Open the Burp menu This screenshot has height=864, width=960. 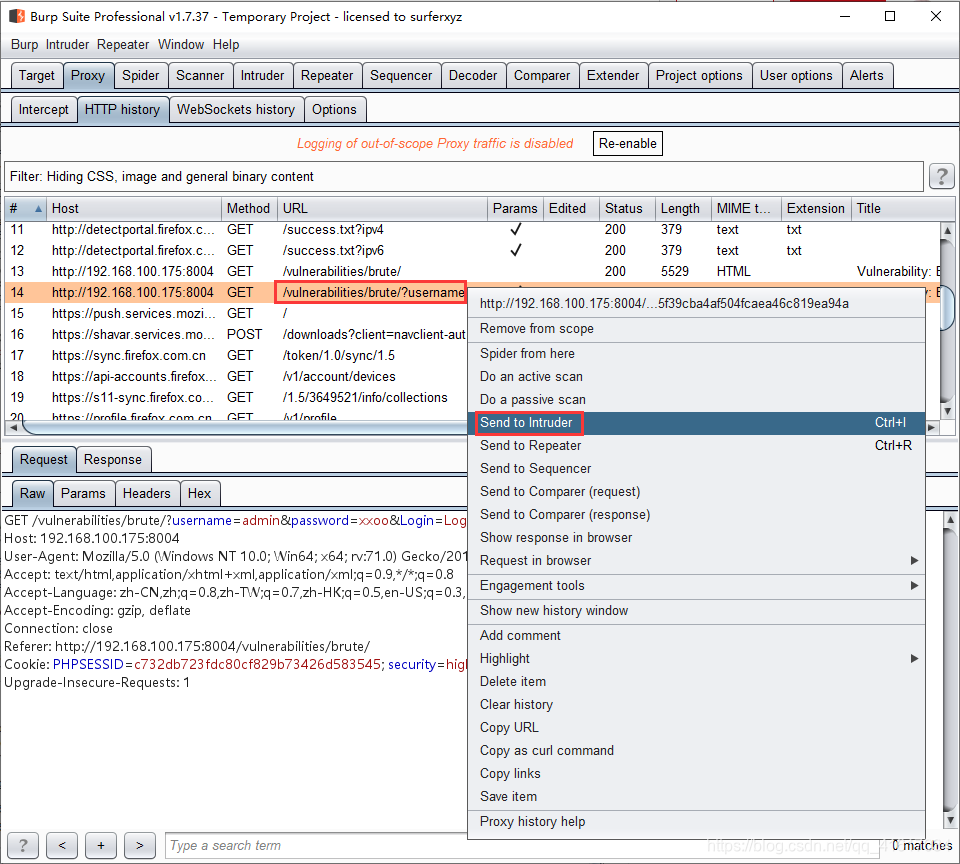point(24,44)
